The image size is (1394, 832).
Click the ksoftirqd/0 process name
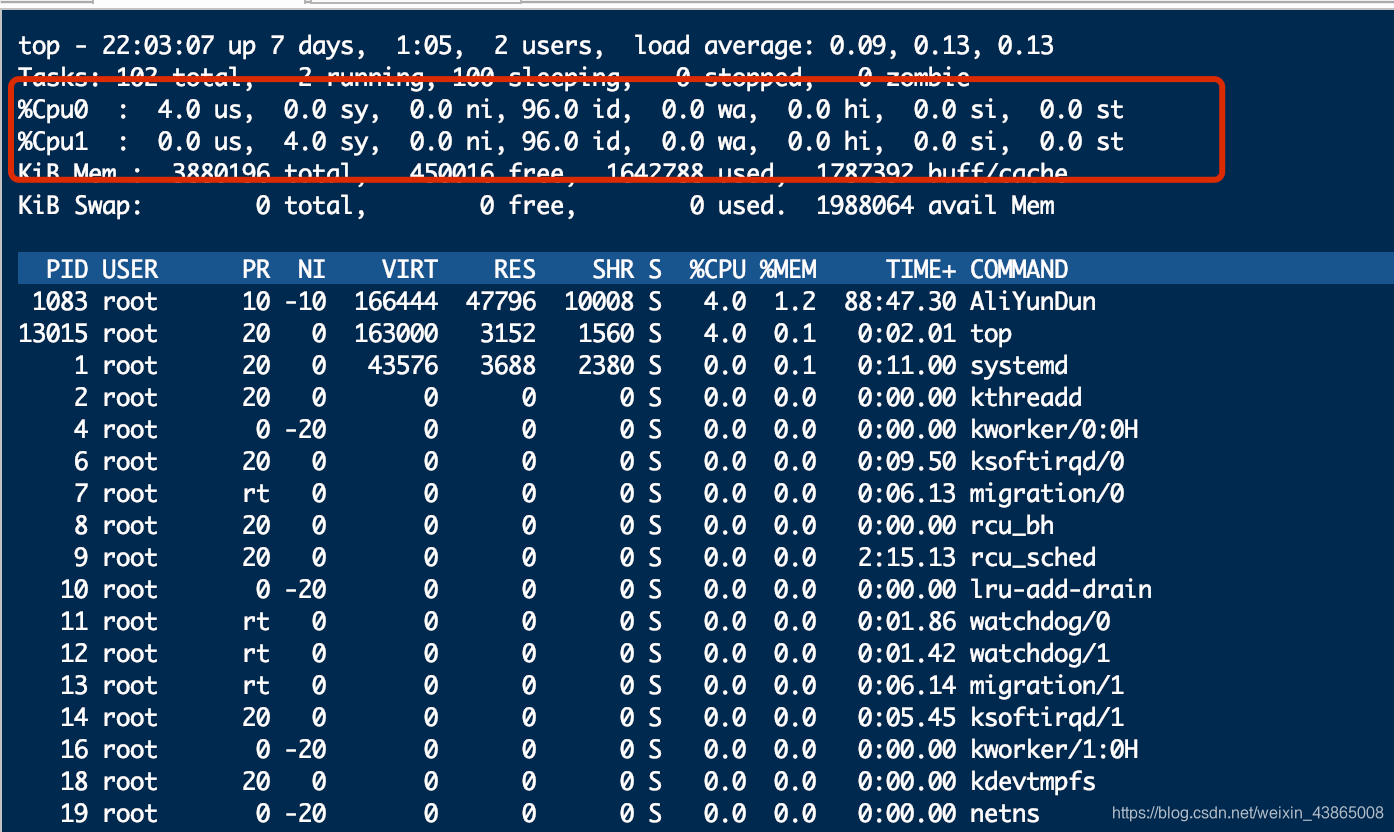tap(1047, 461)
